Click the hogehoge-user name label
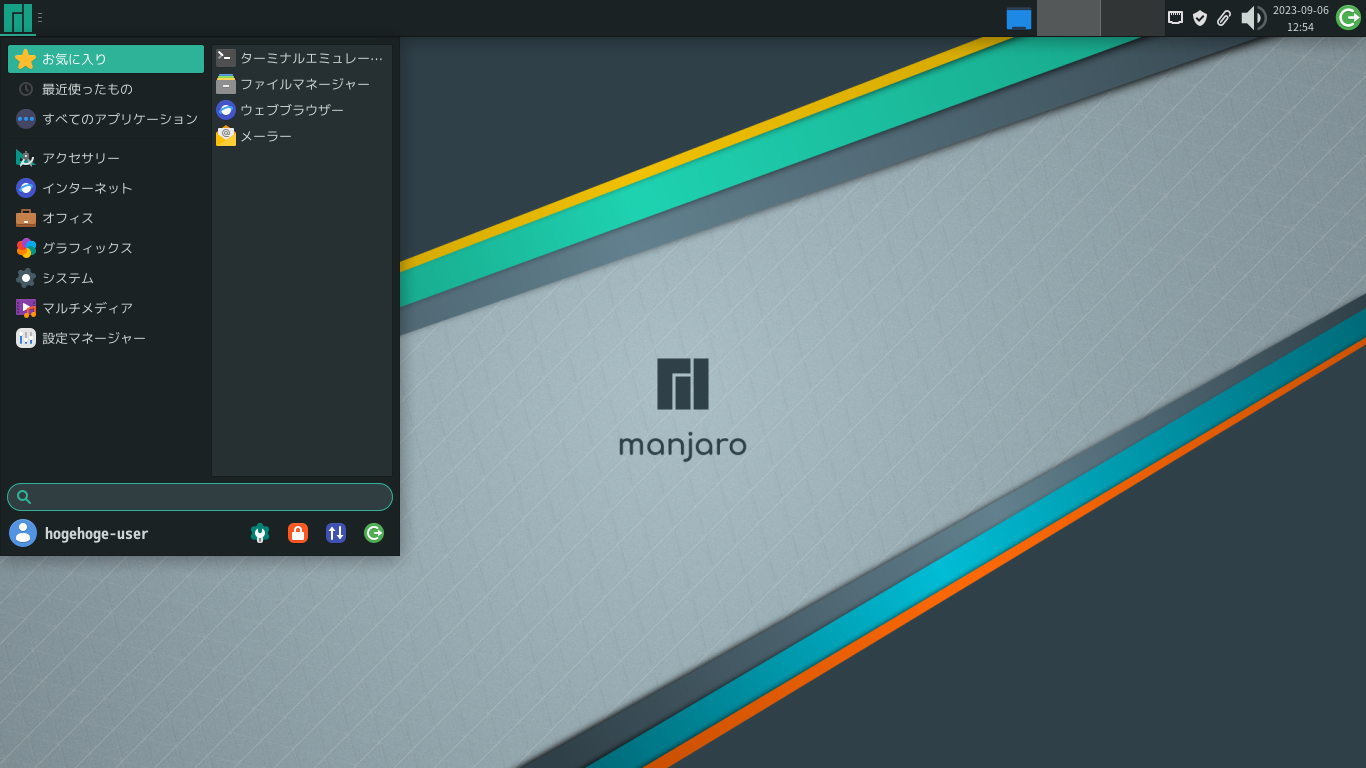Screen dimensions: 1366x768 pos(96,534)
